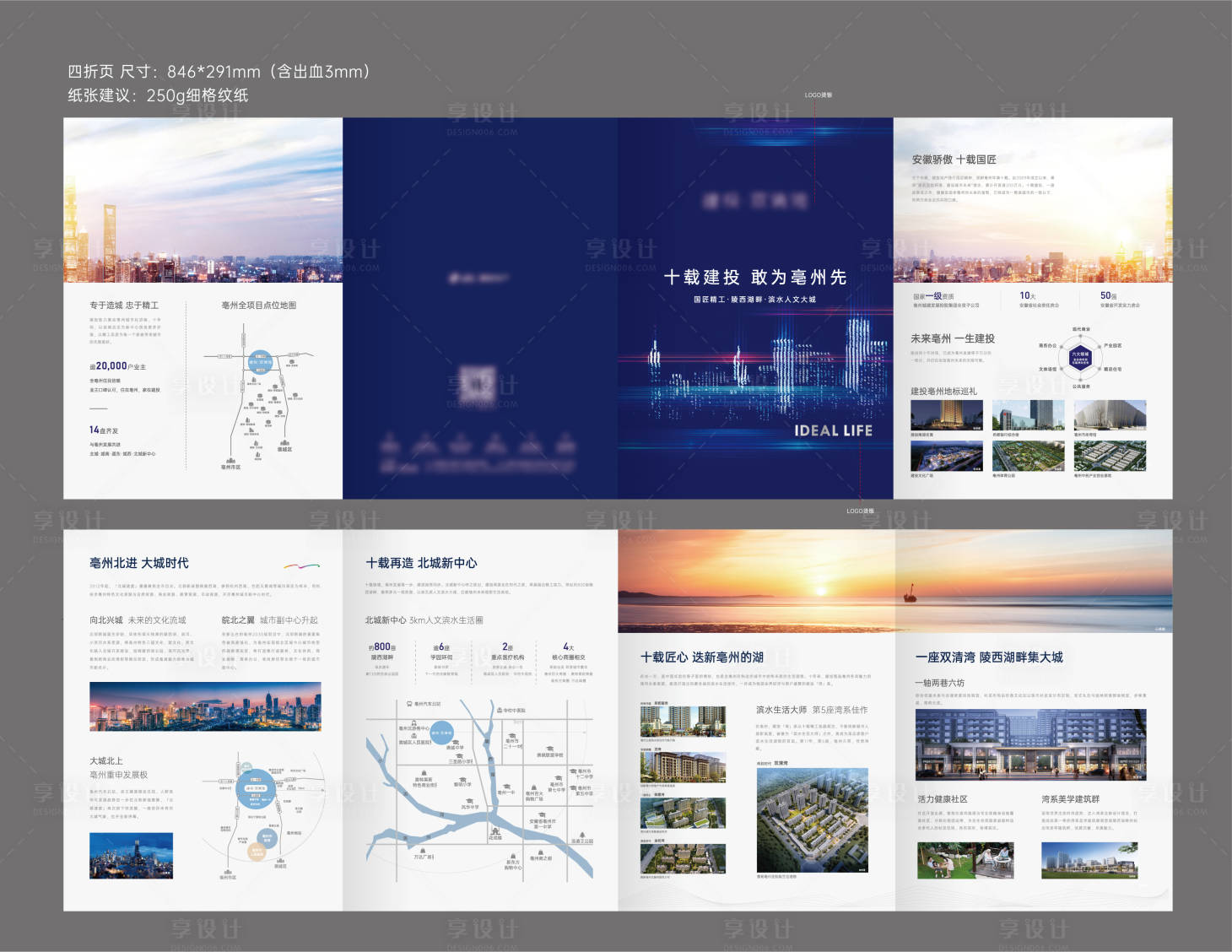Select the IDEAL LIFE text on cover
Image resolution: width=1232 pixels, height=952 pixels.
833,430
